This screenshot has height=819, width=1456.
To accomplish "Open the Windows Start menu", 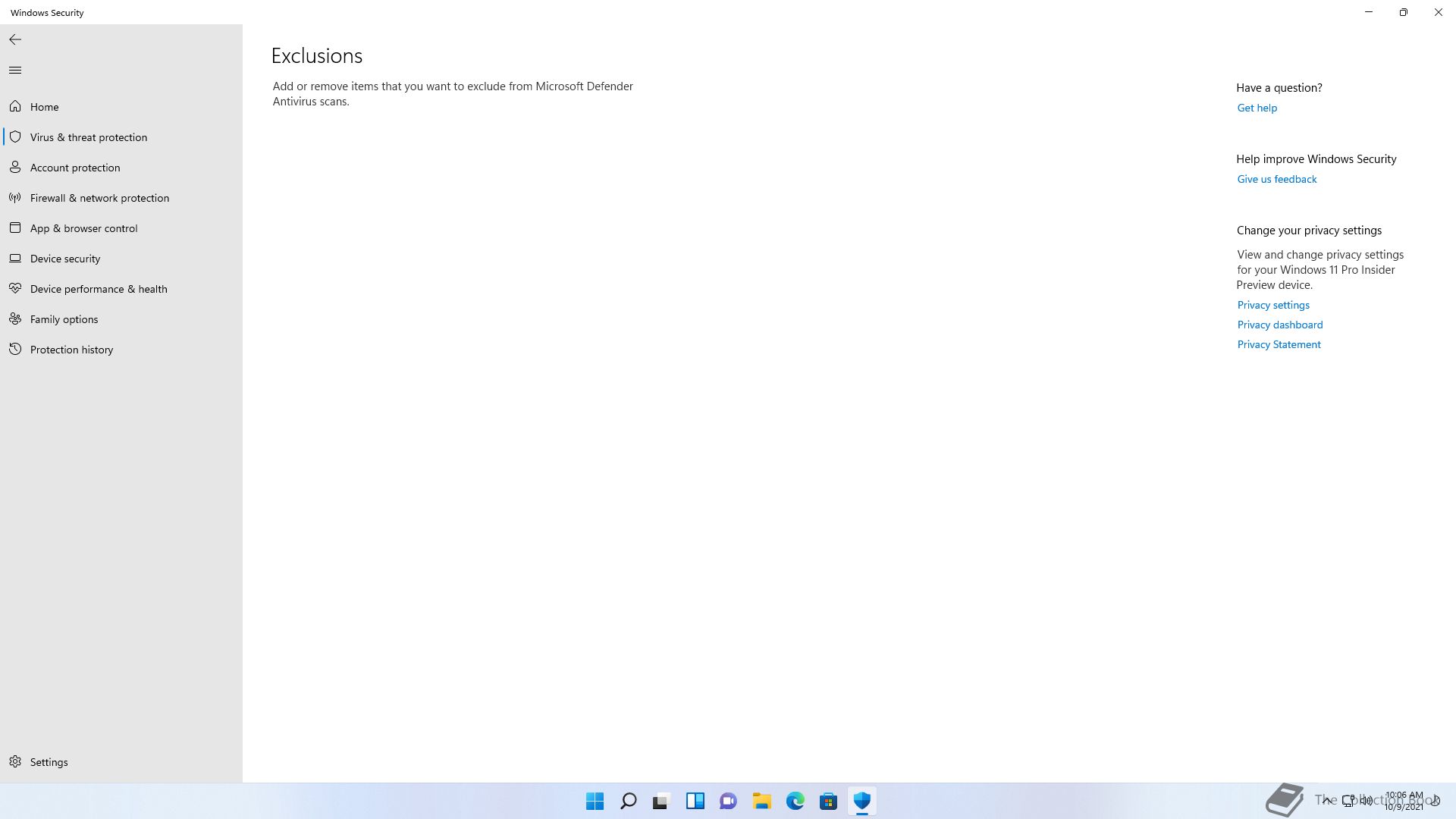I will point(595,801).
